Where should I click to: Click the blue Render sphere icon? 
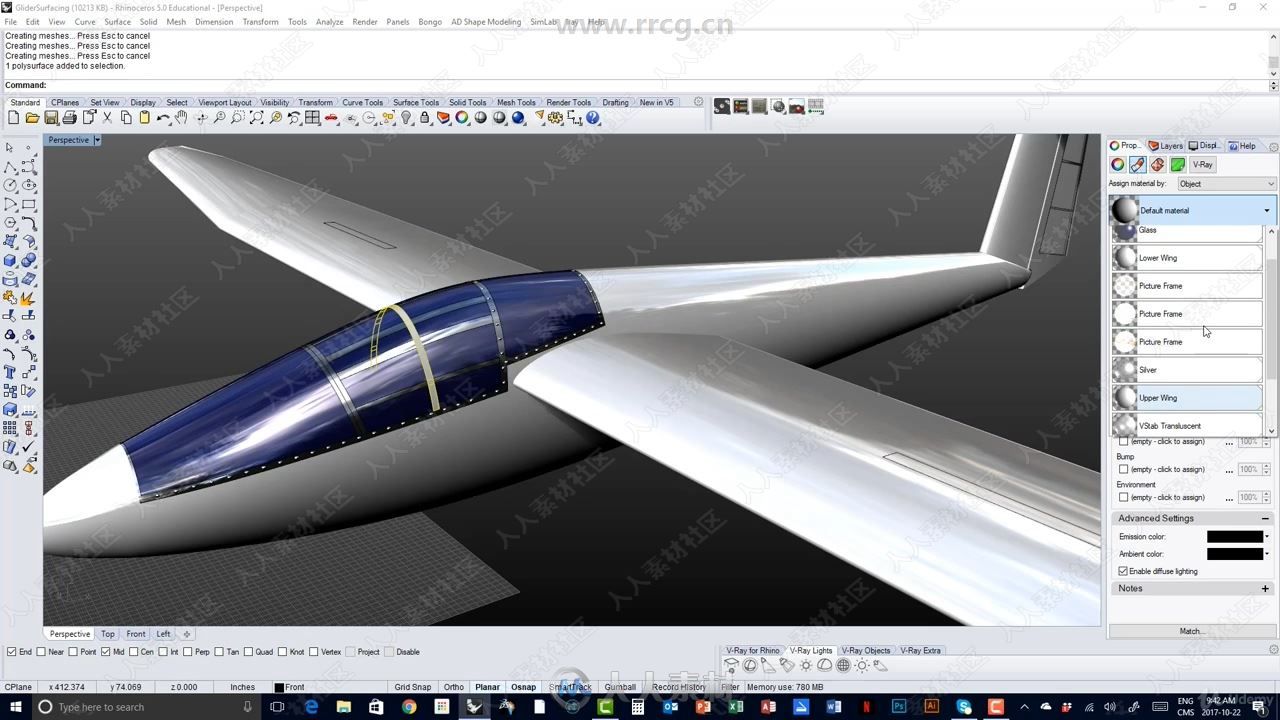(518, 118)
